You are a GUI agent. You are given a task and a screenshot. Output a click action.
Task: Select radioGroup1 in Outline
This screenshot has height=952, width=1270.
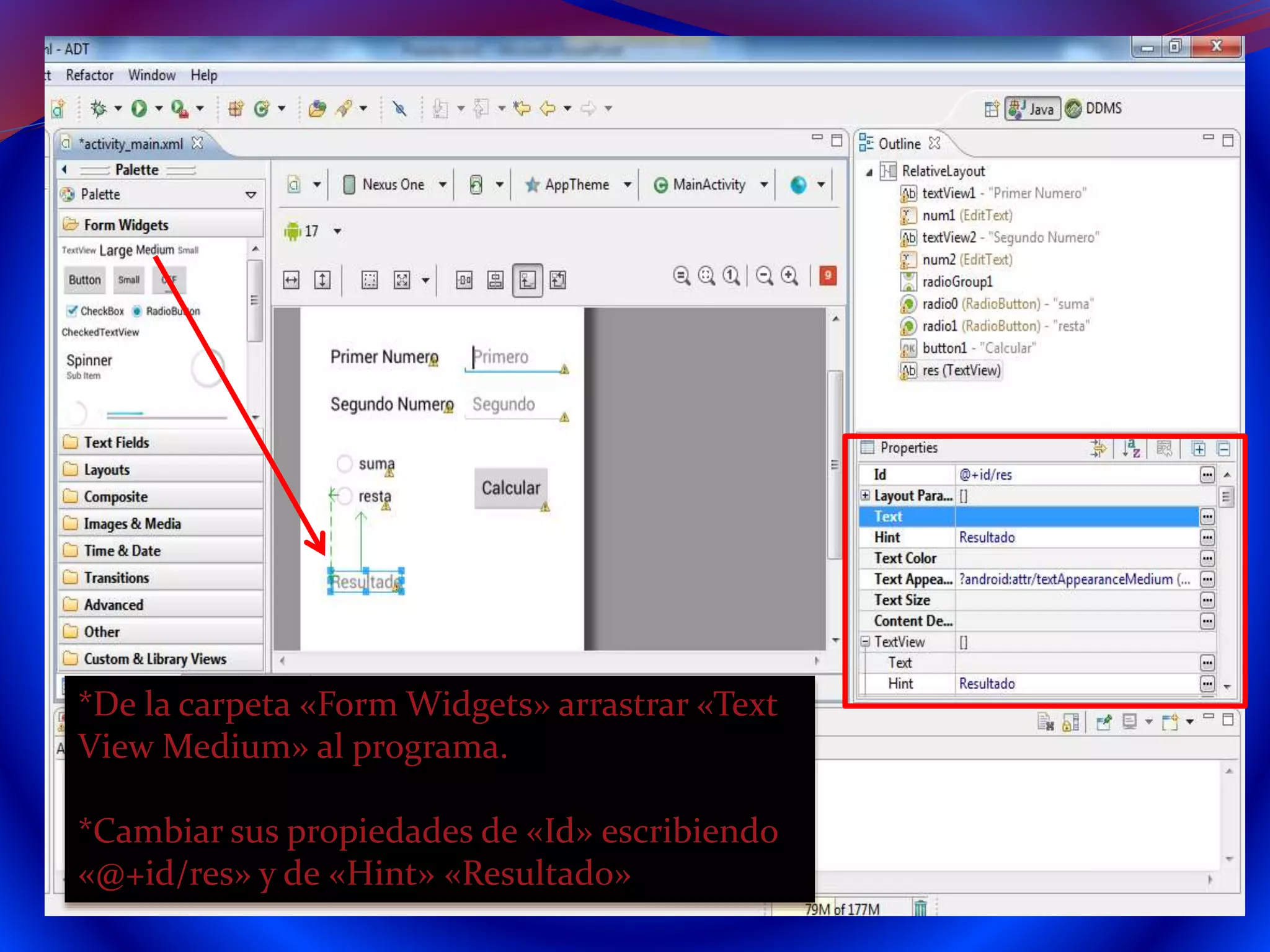pos(946,282)
